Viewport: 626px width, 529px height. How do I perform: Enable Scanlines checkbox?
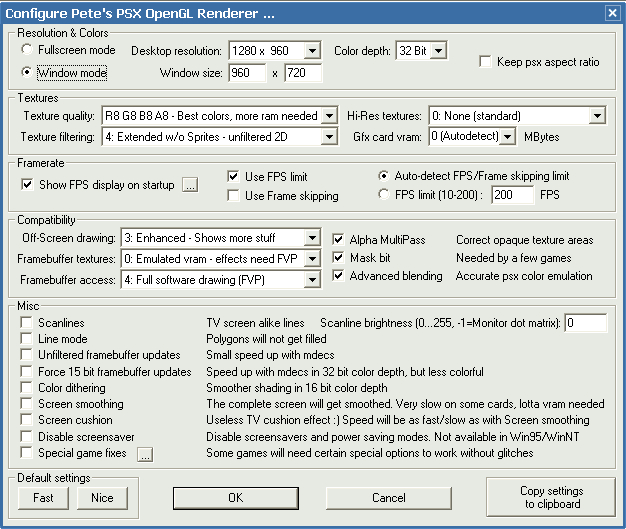pyautogui.click(x=26, y=322)
